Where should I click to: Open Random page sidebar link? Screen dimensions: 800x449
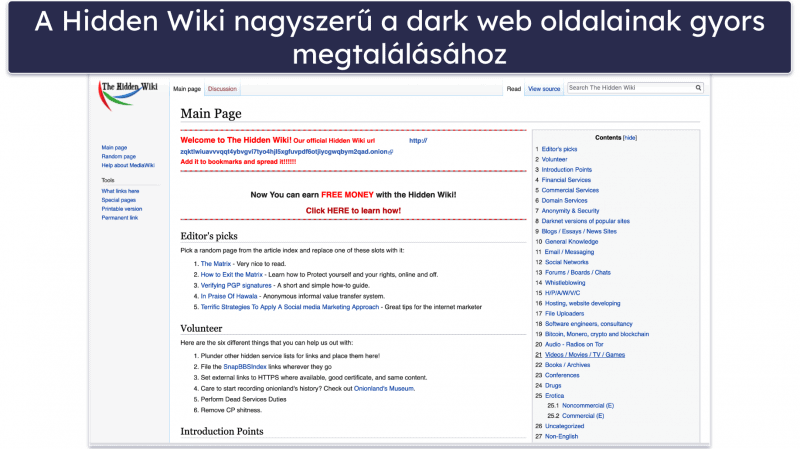(118, 157)
